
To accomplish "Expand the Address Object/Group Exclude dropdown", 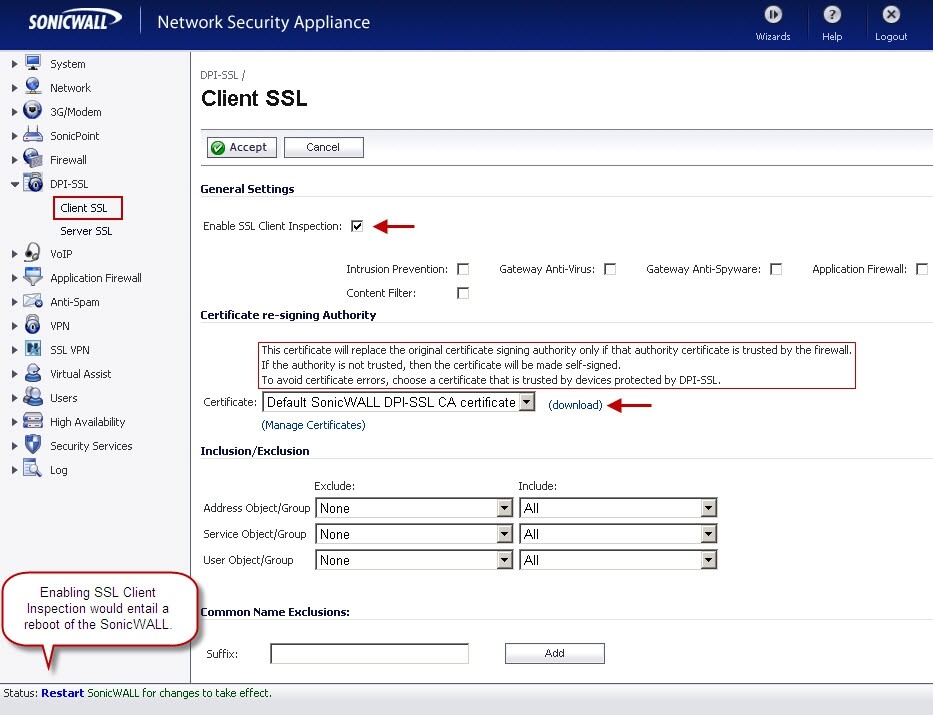I will [503, 507].
